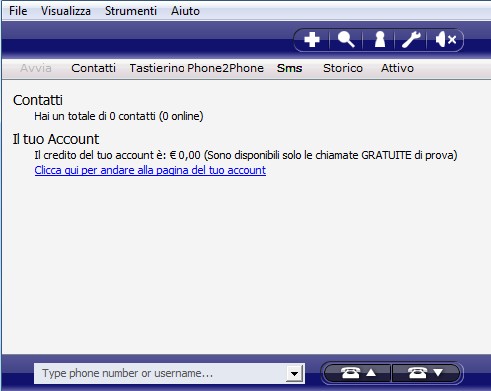Switch to the Attivo tab
The width and height of the screenshot is (491, 391).
tap(397, 68)
